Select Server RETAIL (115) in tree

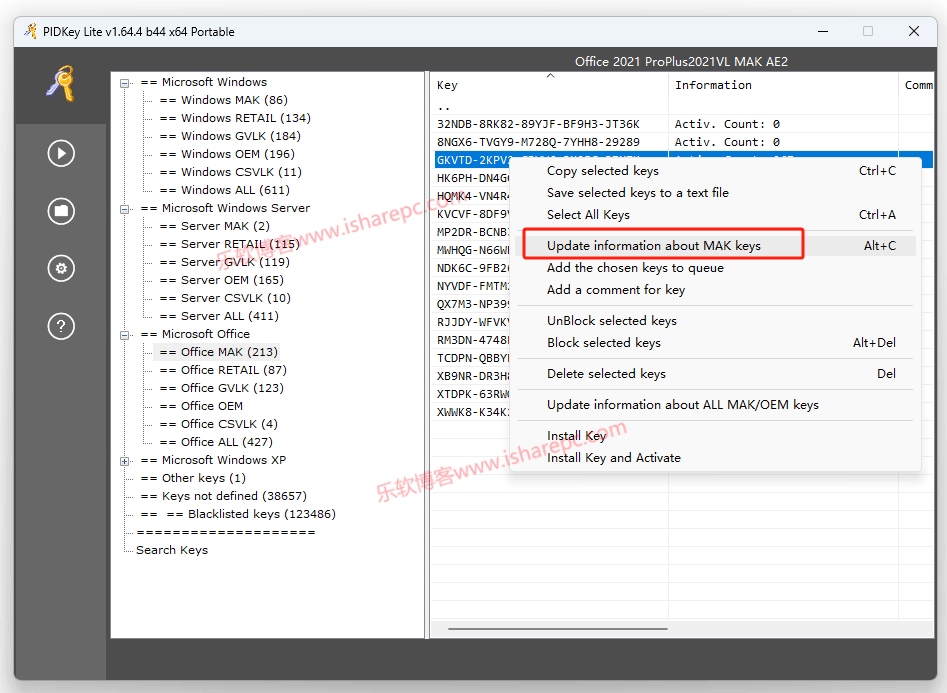click(230, 245)
